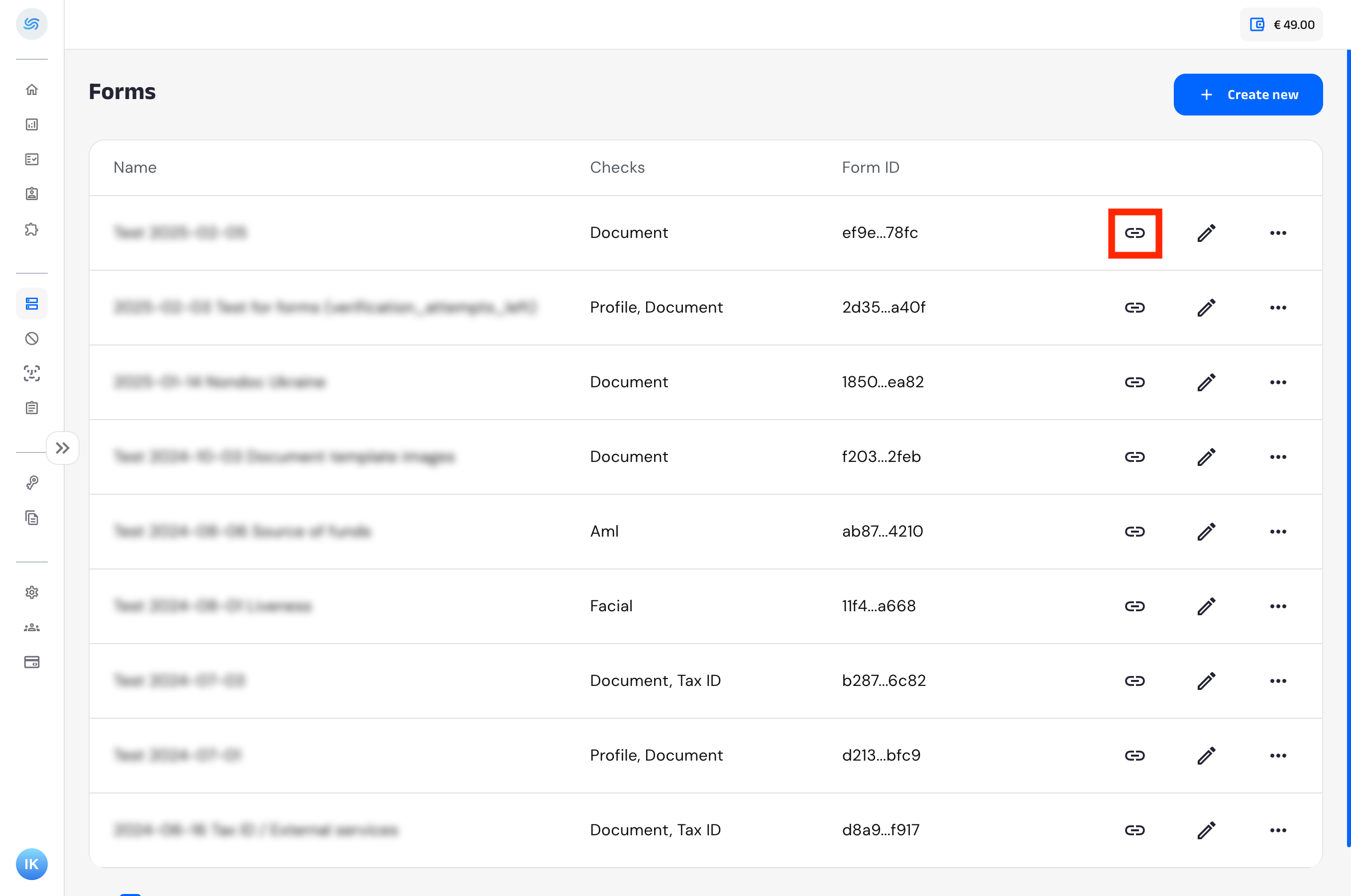Screen dimensions: 1351x896
Task: Open more options for form d8a9...f917
Action: pyautogui.click(x=1278, y=830)
